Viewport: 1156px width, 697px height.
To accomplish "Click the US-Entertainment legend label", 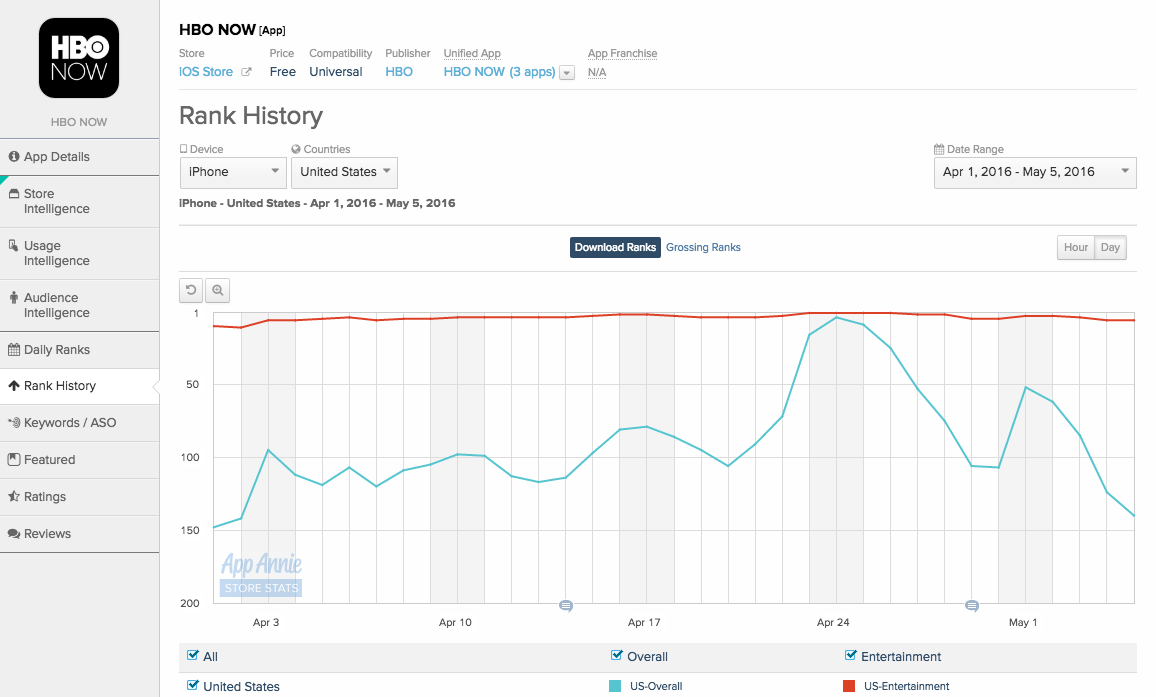I will pos(906,686).
